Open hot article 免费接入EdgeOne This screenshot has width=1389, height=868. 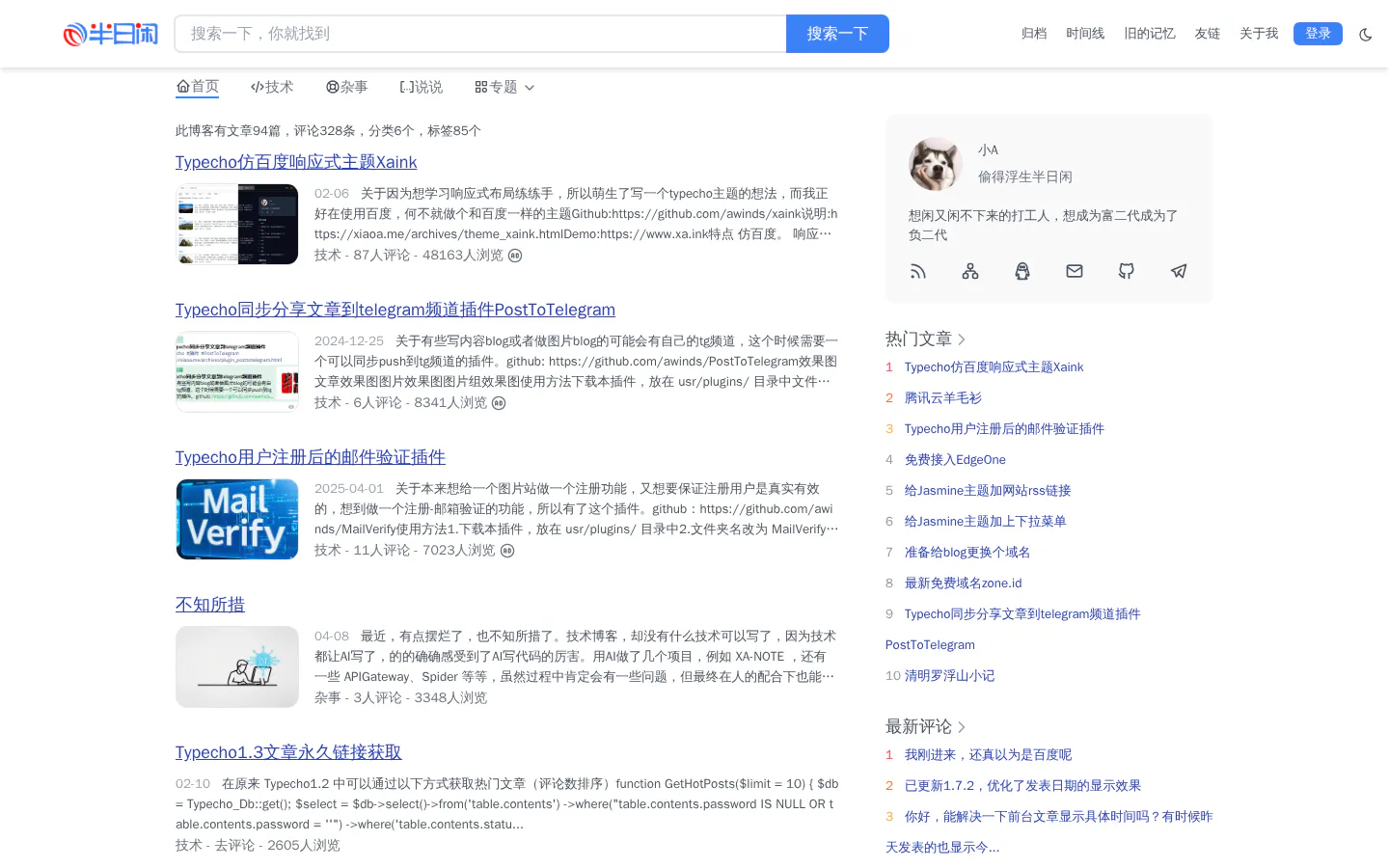coord(955,460)
